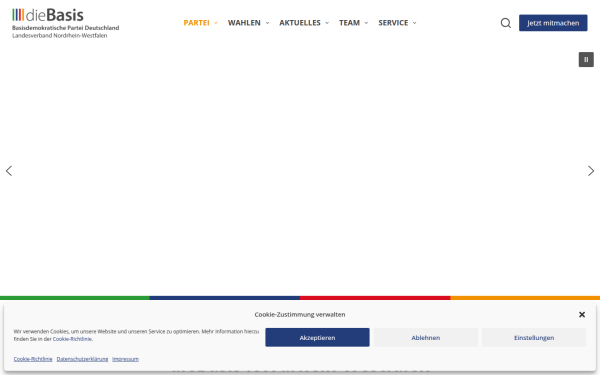The height and width of the screenshot is (375, 600).
Task: Advance to the next slide arrow
Action: 591,171
